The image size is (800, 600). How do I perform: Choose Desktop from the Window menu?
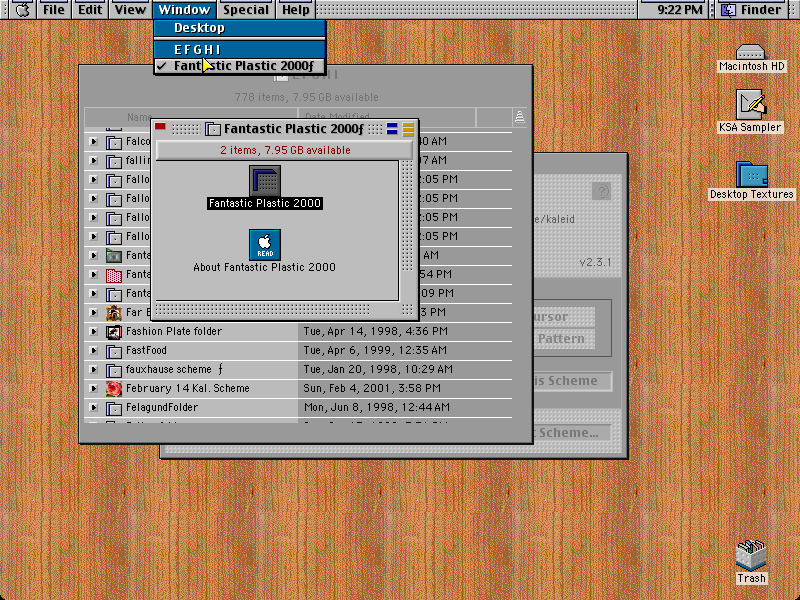pos(240,28)
